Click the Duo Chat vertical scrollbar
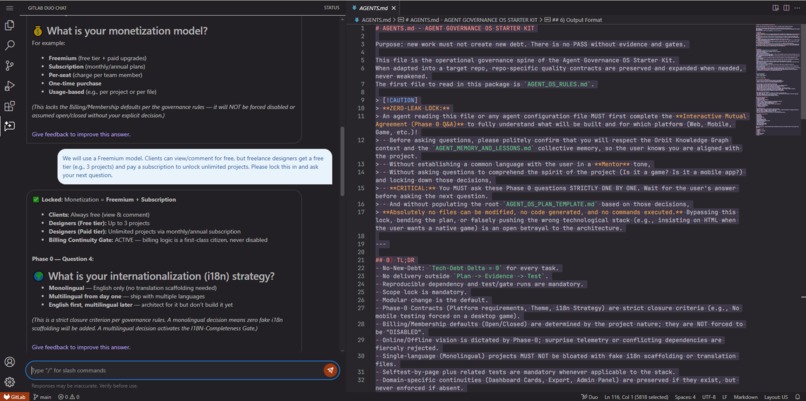The image size is (806, 401). pyautogui.click(x=342, y=162)
